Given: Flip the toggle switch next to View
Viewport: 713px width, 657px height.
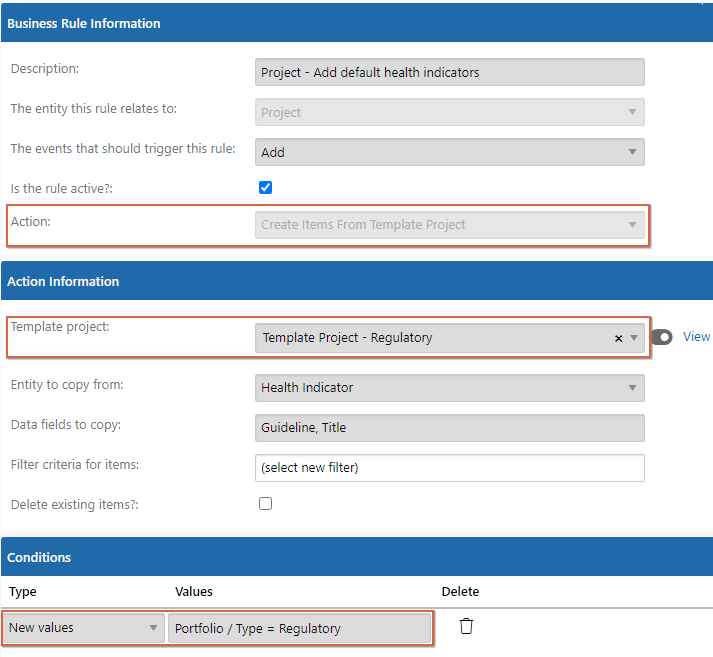Looking at the screenshot, I should (662, 337).
